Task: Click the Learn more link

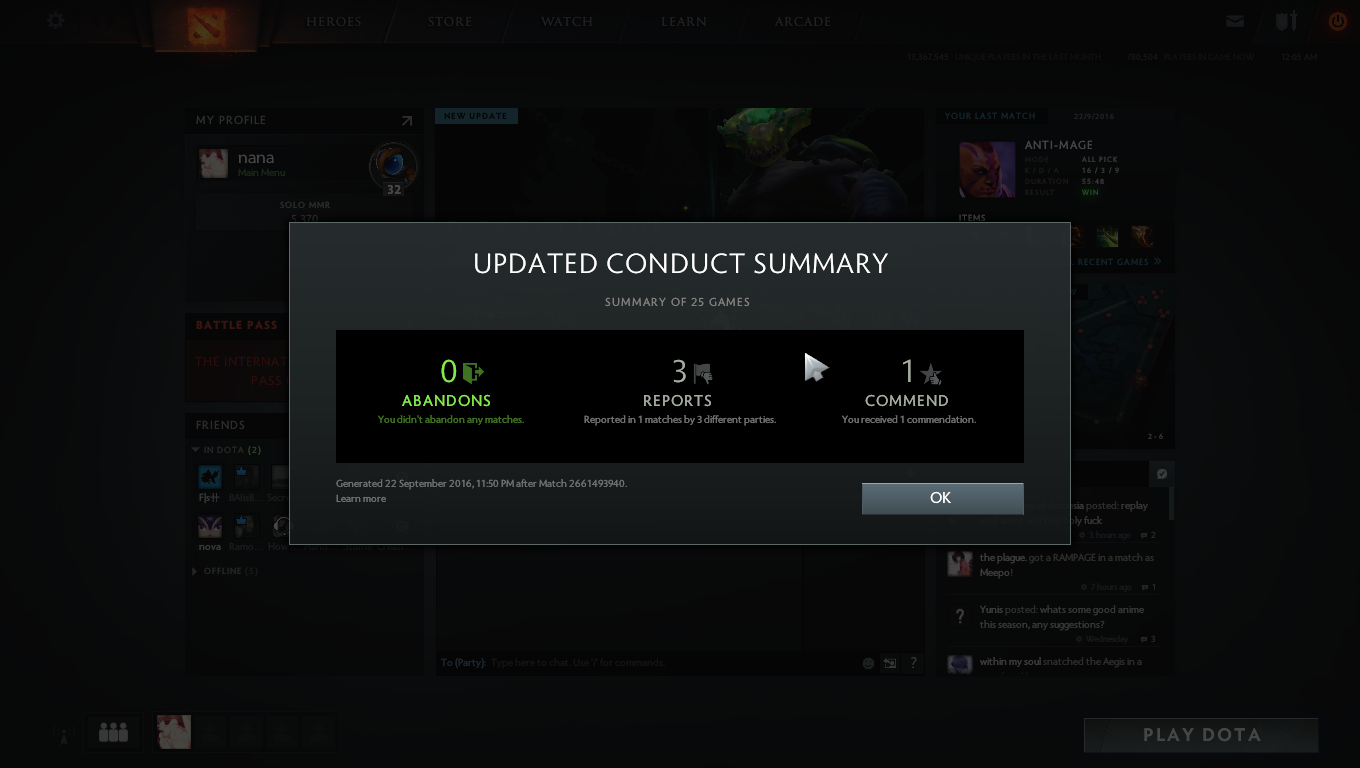Action: [361, 499]
